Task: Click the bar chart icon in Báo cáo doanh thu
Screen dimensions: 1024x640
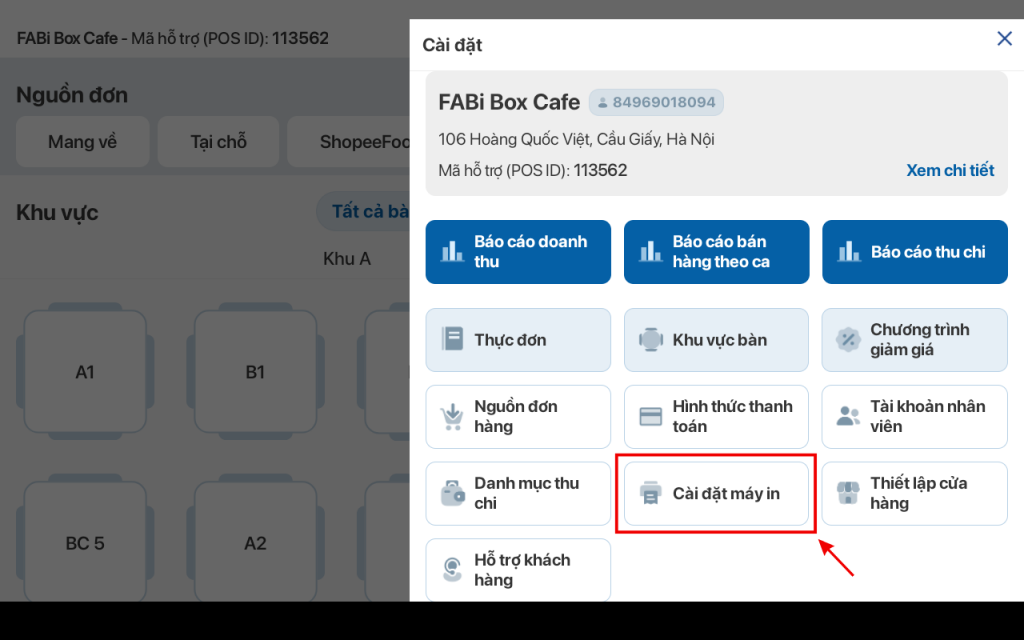Action: click(x=453, y=251)
